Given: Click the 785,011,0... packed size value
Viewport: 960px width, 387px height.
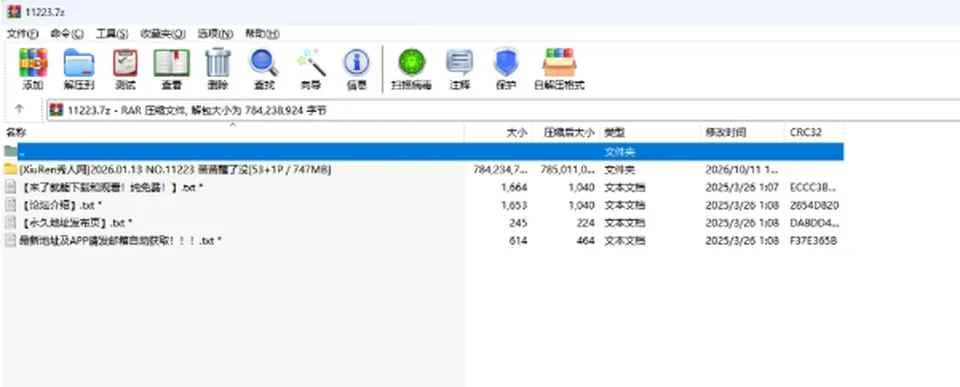Looking at the screenshot, I should pos(568,170).
